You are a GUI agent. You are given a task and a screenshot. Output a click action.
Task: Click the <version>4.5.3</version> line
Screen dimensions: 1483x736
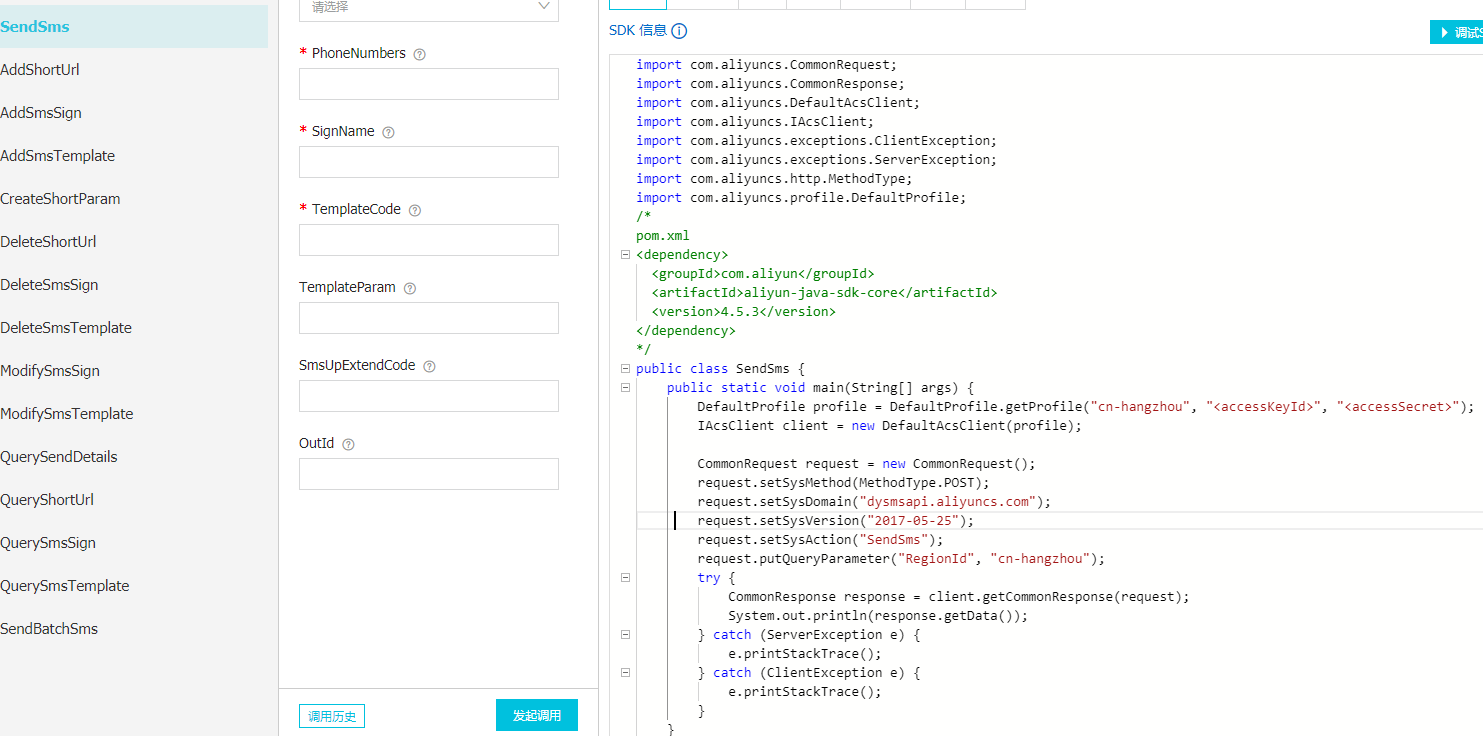coord(744,312)
